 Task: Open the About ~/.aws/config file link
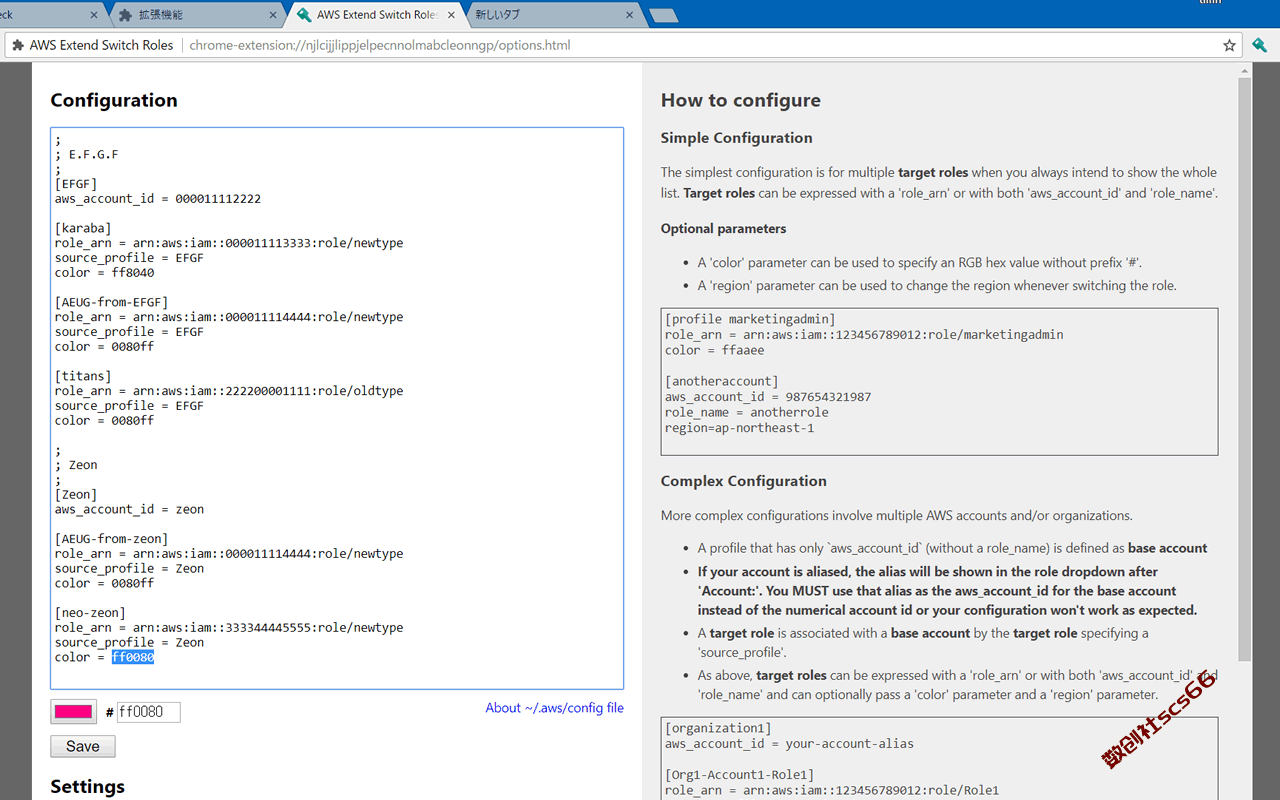click(x=554, y=708)
